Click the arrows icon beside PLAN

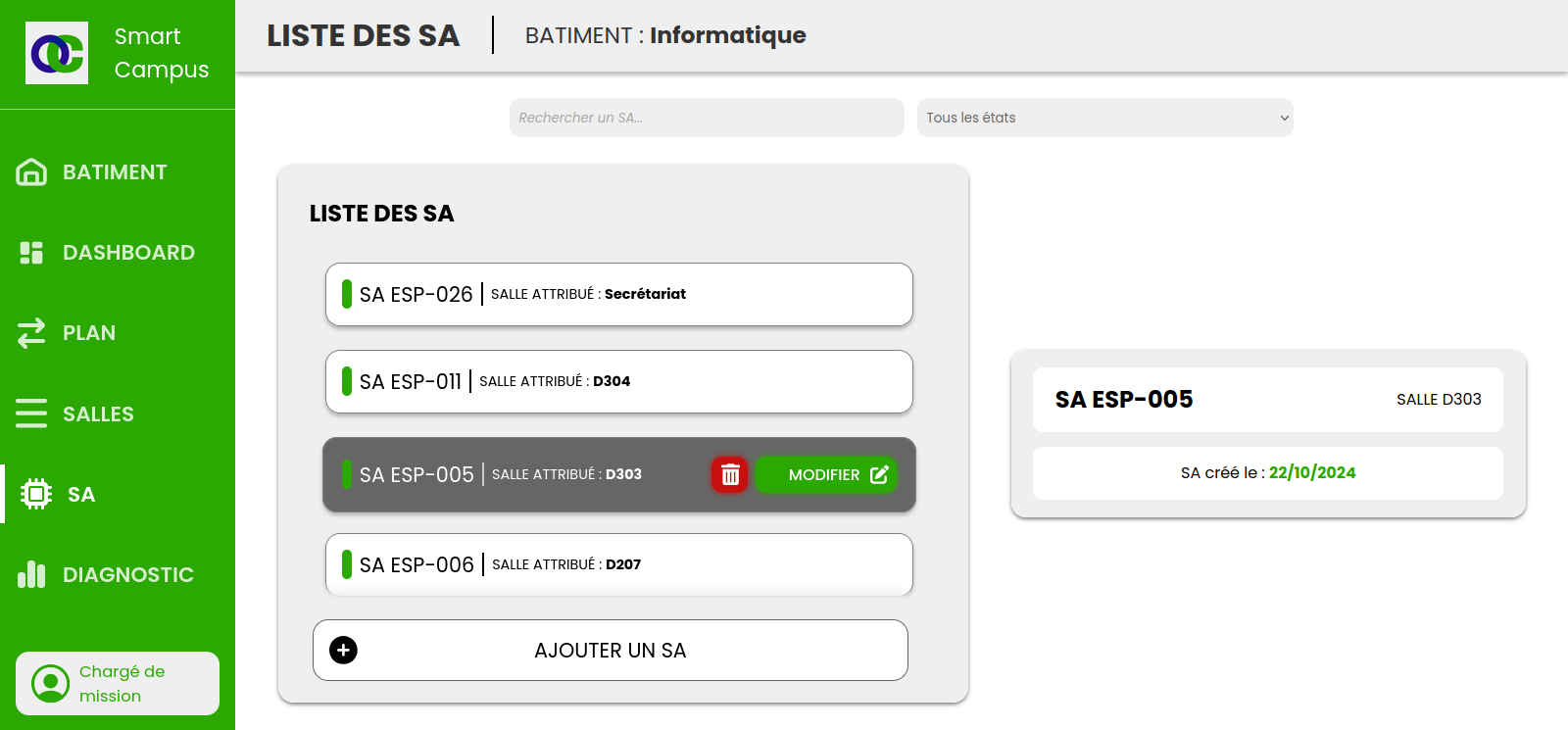[x=31, y=333]
